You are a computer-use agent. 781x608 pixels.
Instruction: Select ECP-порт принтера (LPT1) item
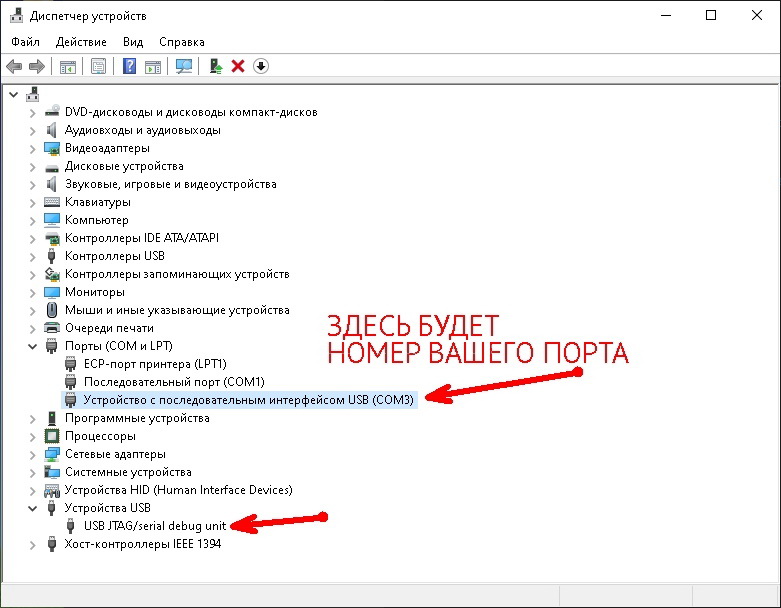tap(155, 364)
